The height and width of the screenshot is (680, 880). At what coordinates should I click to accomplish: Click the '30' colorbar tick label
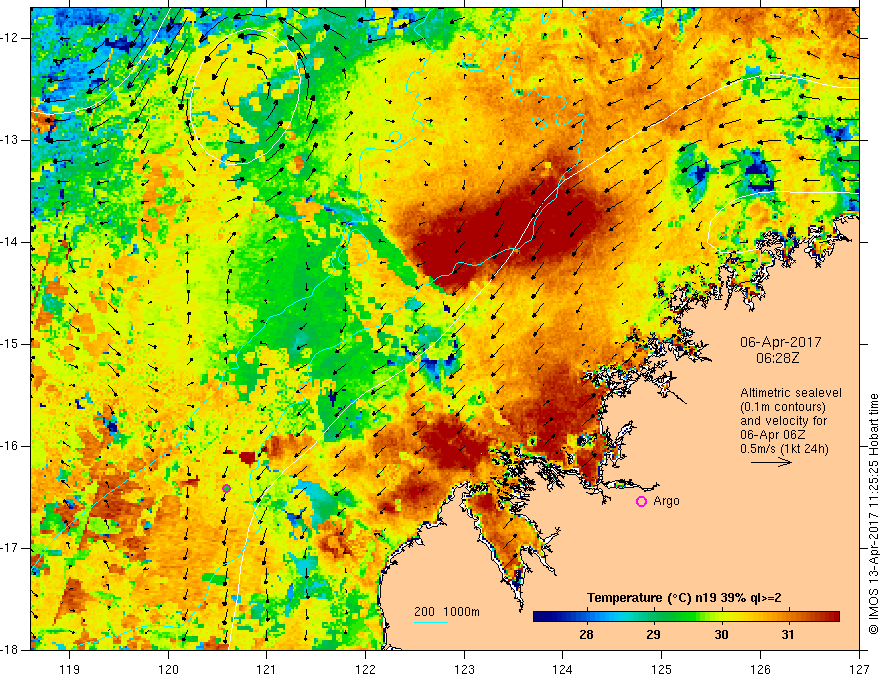pyautogui.click(x=721, y=635)
